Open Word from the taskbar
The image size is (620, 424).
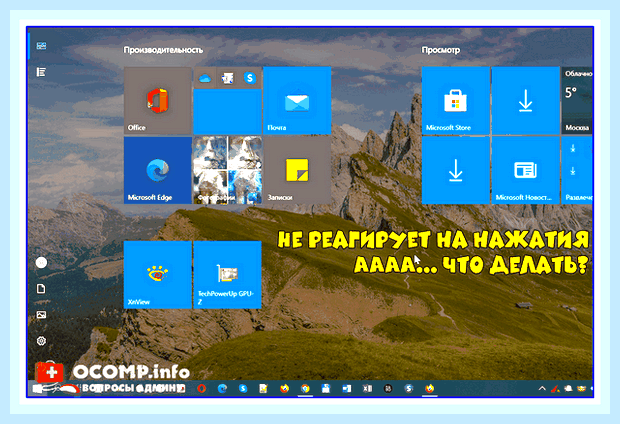(x=346, y=388)
